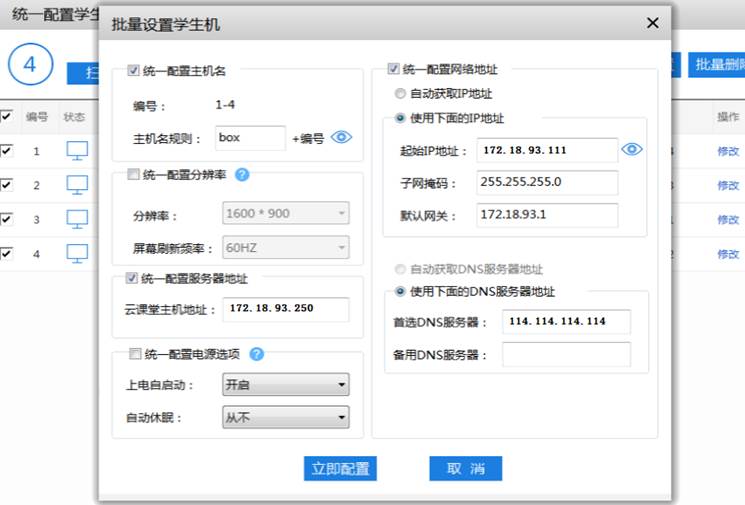
Task: Open the 自动休眠 dropdown
Action: coord(285,417)
